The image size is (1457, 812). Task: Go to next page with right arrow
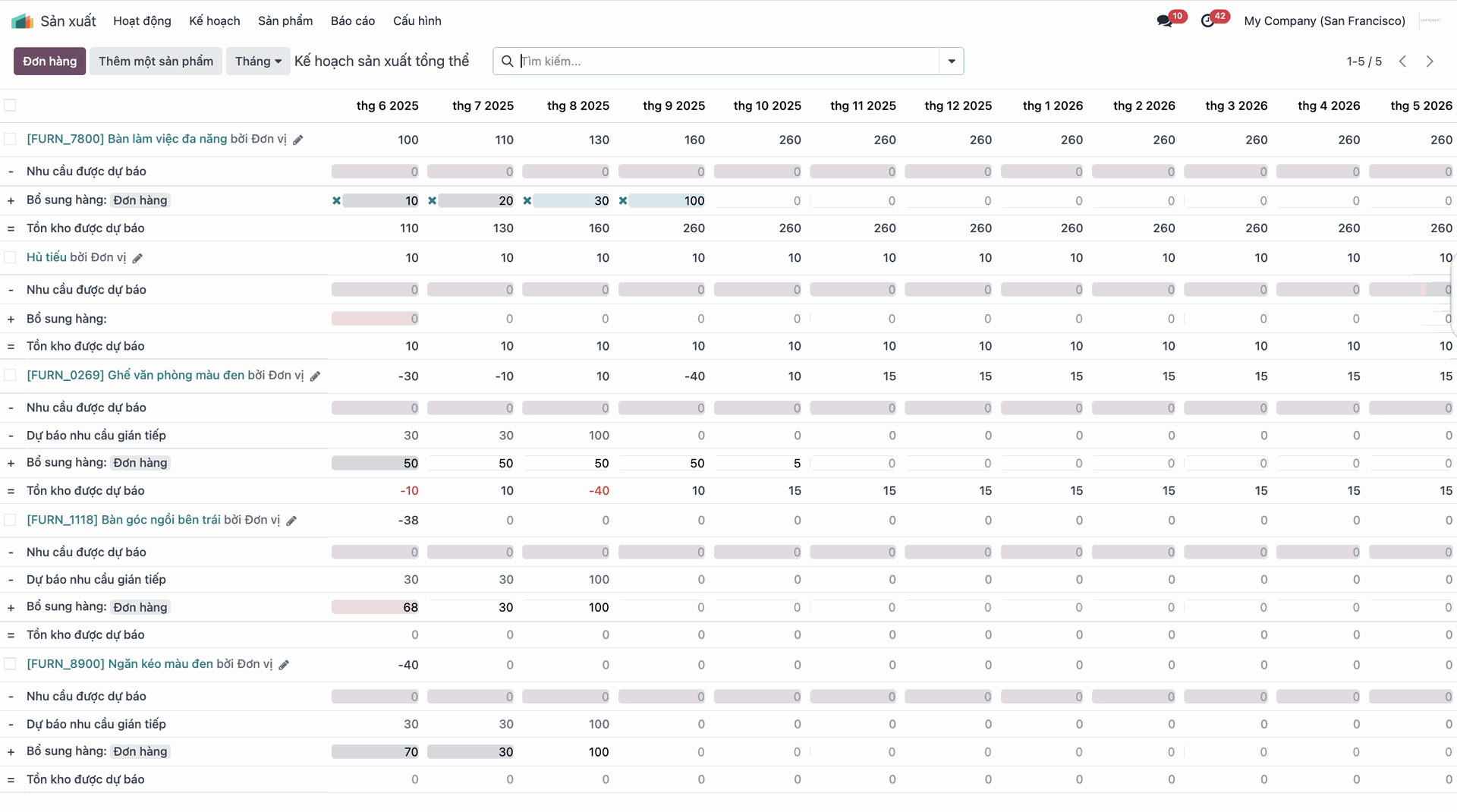point(1430,61)
